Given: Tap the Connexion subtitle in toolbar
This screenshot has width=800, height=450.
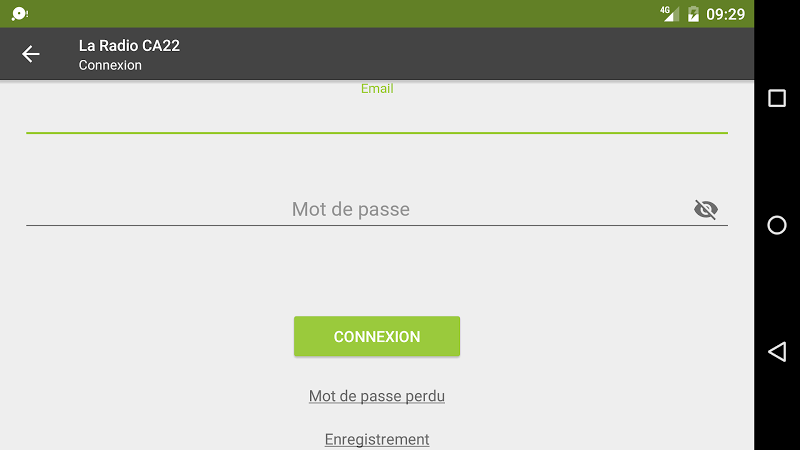Looking at the screenshot, I should [110, 65].
